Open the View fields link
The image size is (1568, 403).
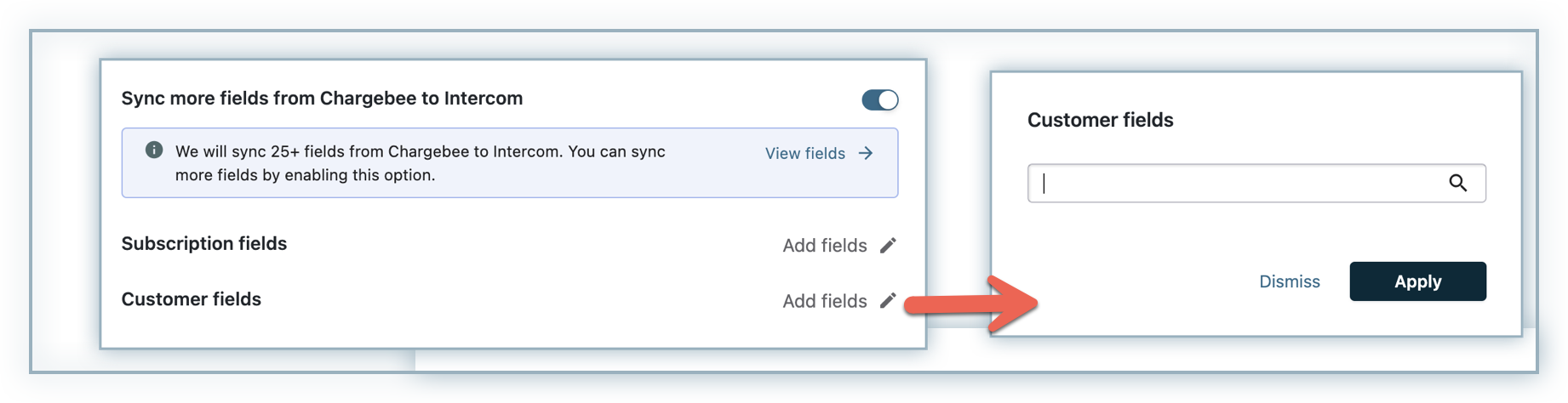coord(804,154)
